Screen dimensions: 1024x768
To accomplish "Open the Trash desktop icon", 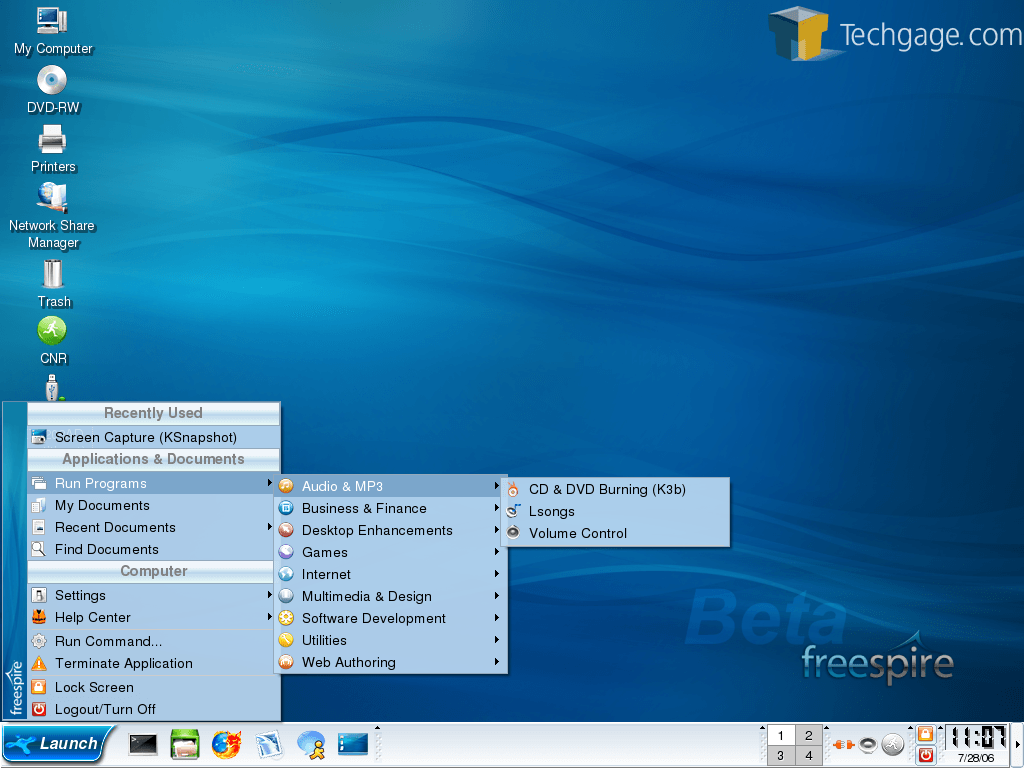I will click(x=53, y=283).
